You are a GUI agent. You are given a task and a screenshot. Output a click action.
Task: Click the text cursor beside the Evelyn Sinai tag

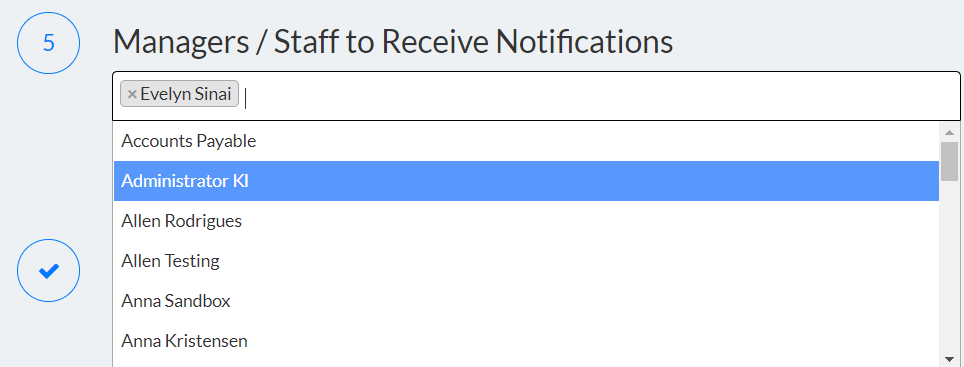(246, 97)
